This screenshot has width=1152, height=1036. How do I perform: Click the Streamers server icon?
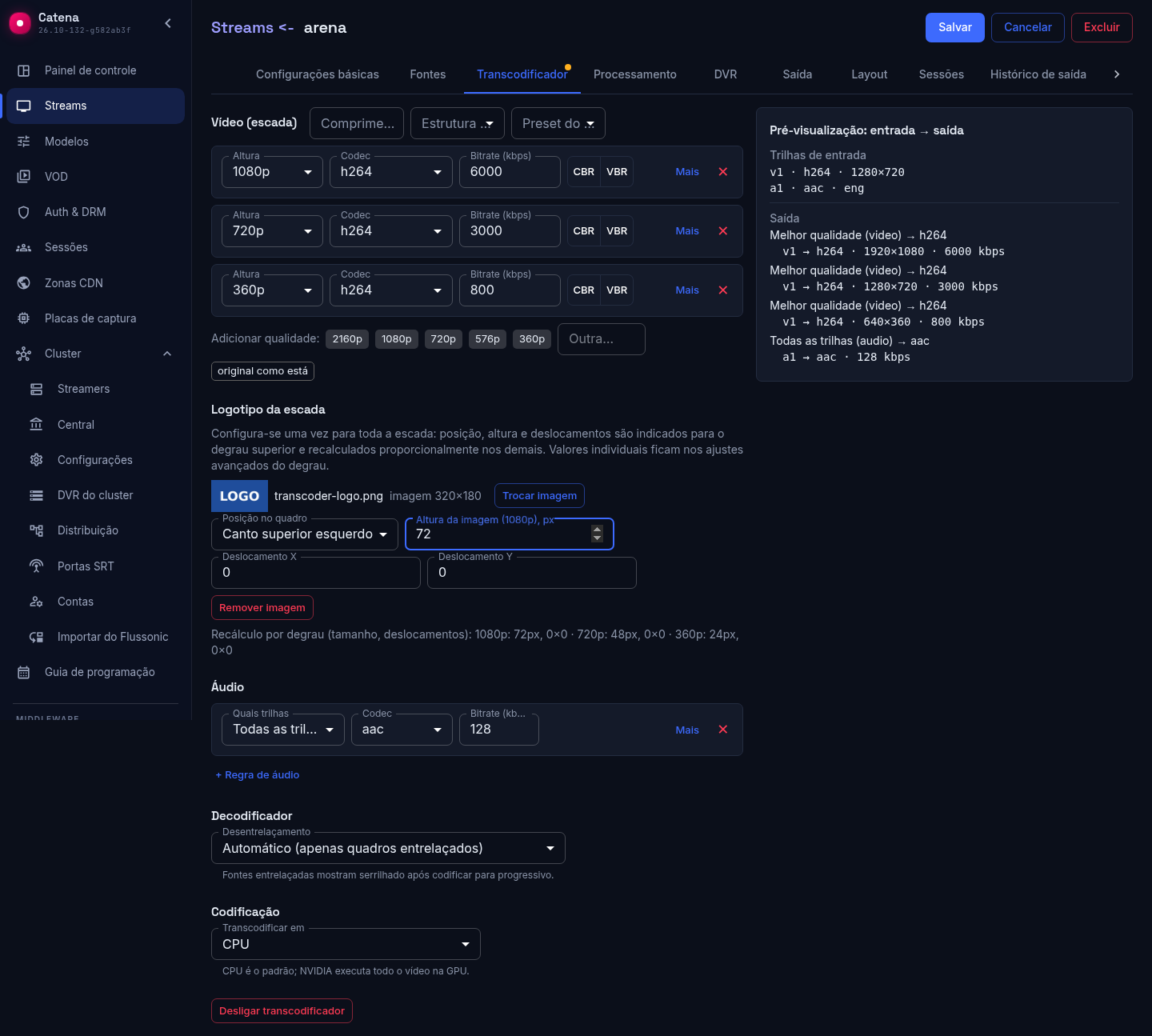click(x=37, y=389)
